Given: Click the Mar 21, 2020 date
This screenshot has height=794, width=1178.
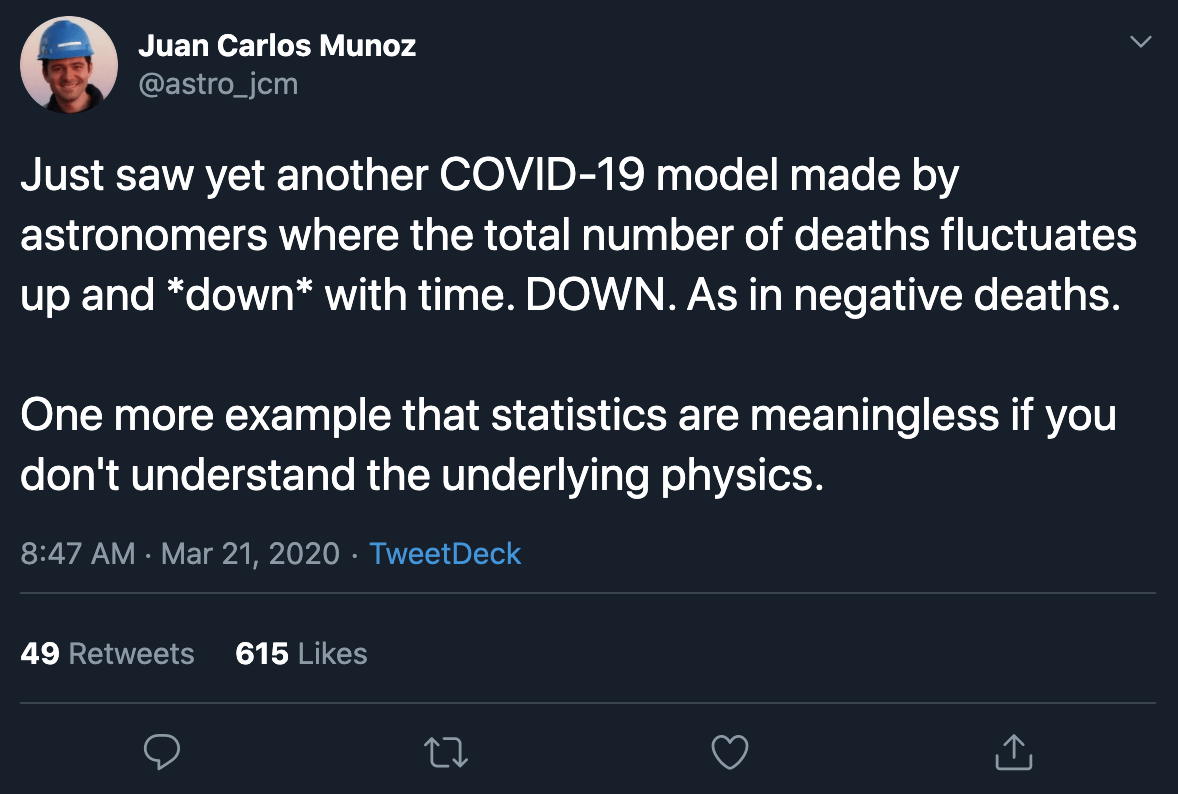Looking at the screenshot, I should tap(250, 553).
